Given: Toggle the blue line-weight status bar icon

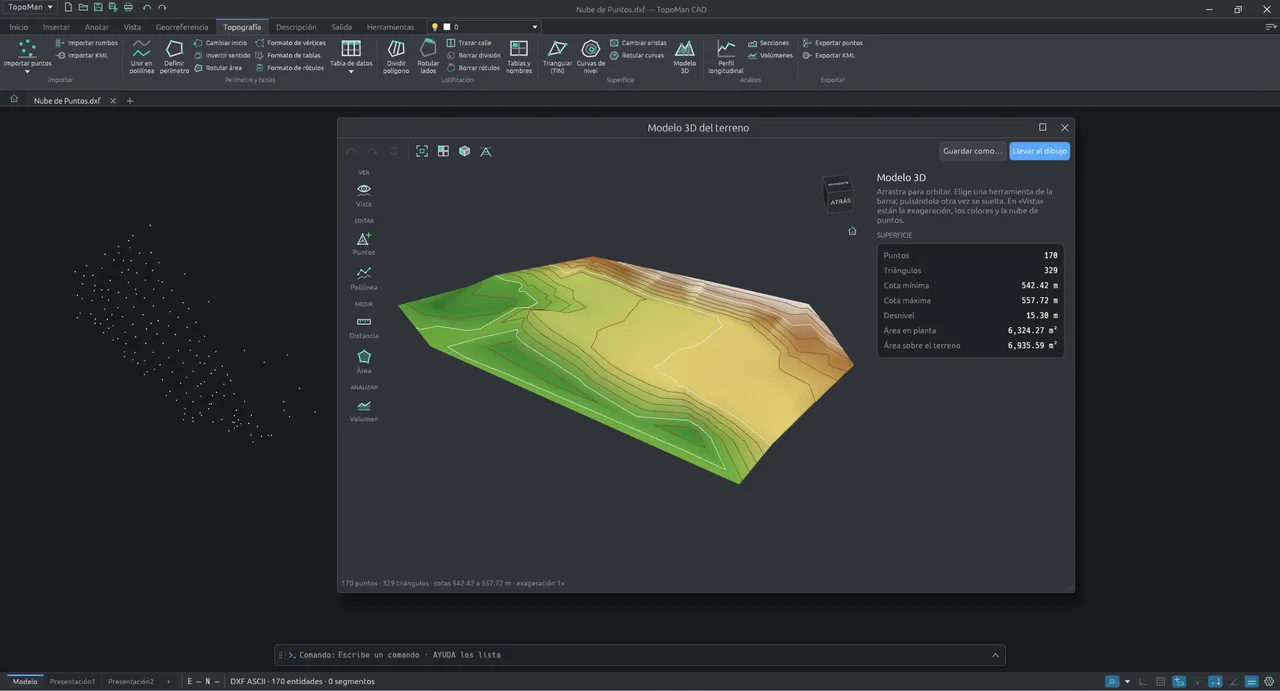Looking at the screenshot, I should [x=1250, y=682].
